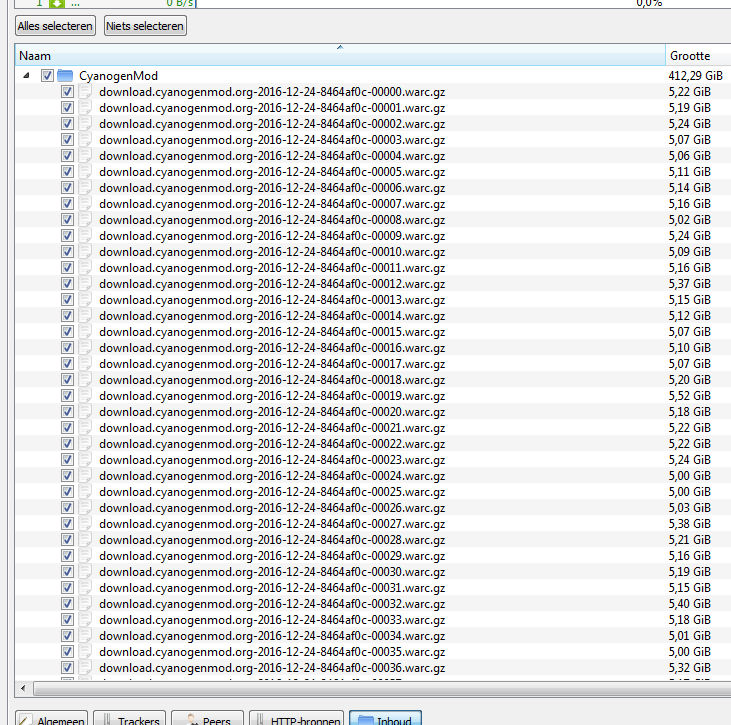This screenshot has width=731, height=725.
Task: Select file name ending 00008.warc.gz
Action: pos(272,220)
